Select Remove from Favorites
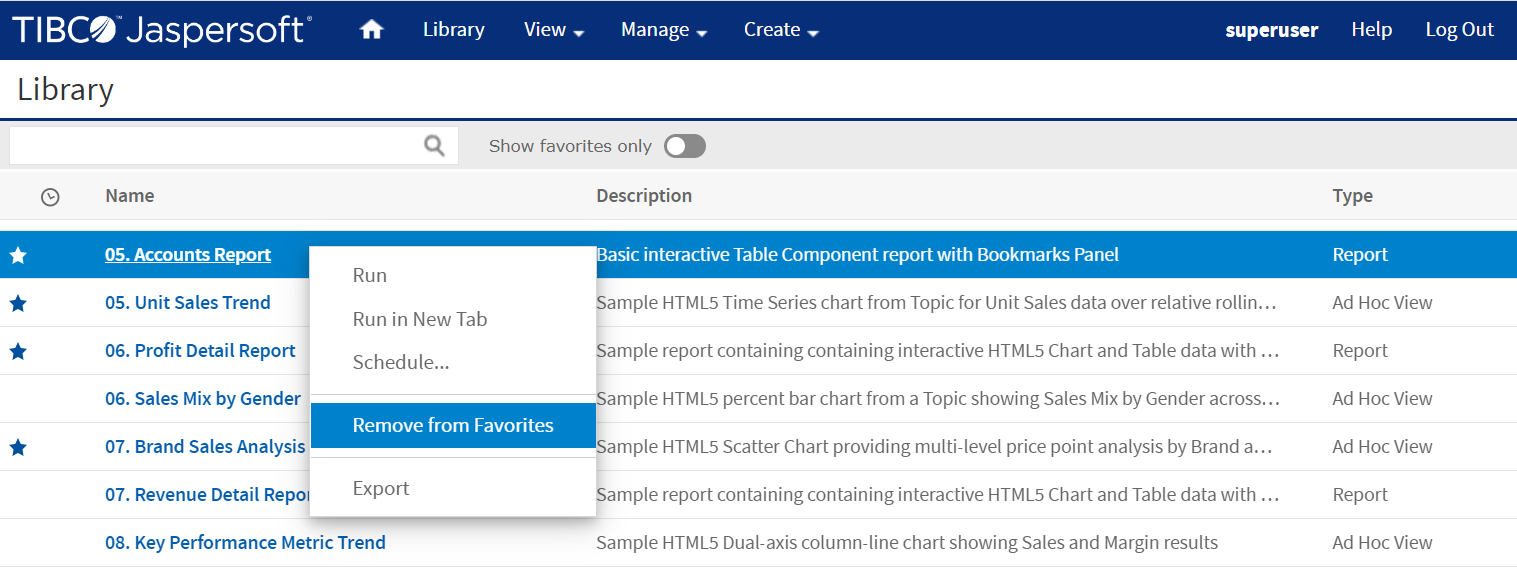 (453, 425)
